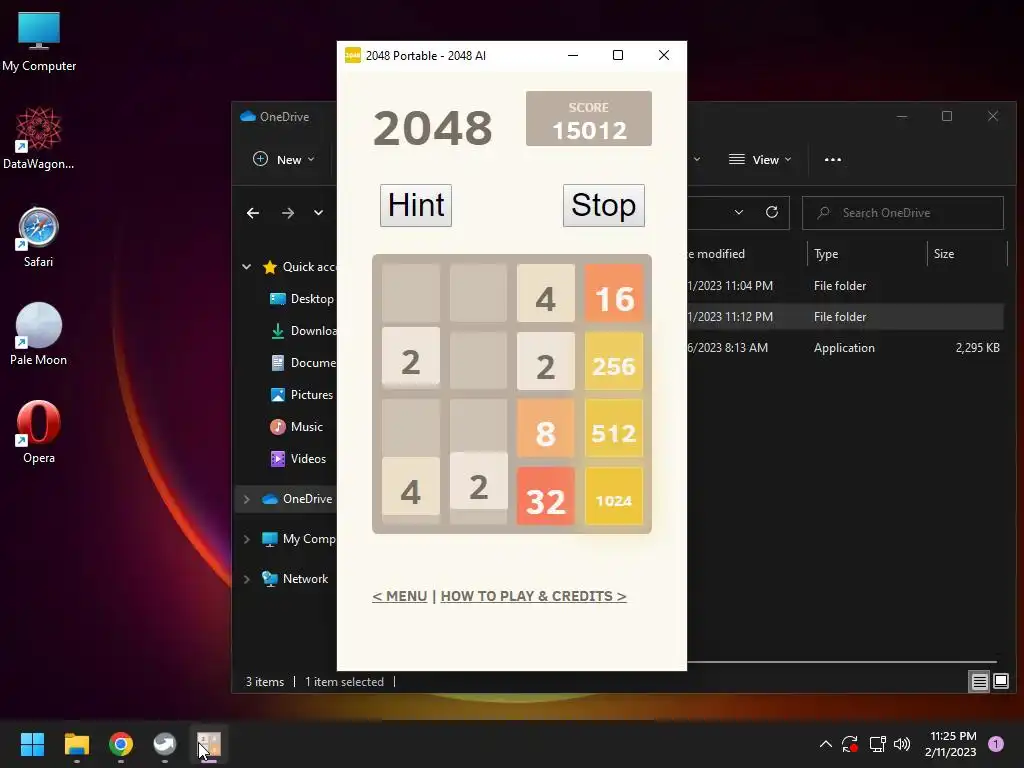The image size is (1024, 768).
Task: Expand the OneDrive tree node
Action: click(247, 499)
